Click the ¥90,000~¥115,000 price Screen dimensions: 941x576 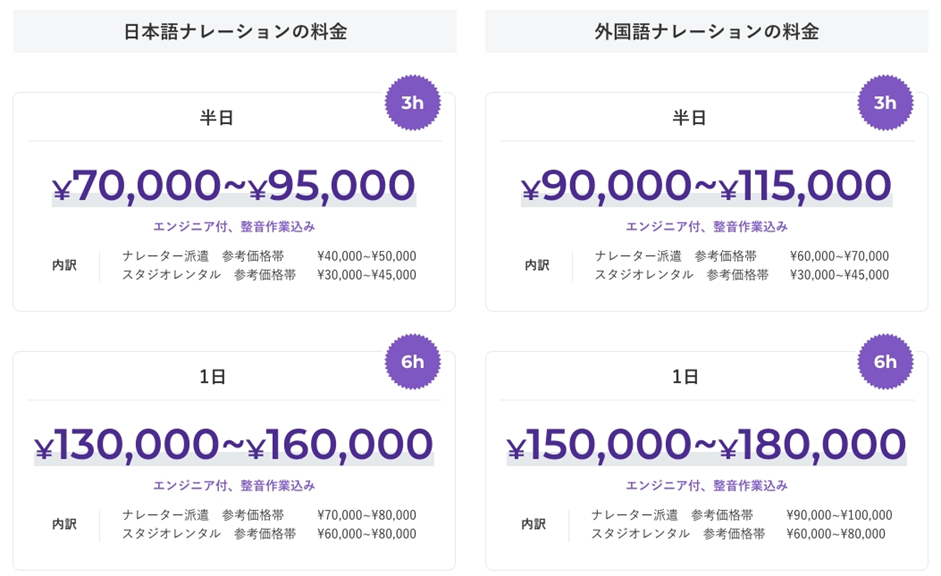pos(706,186)
